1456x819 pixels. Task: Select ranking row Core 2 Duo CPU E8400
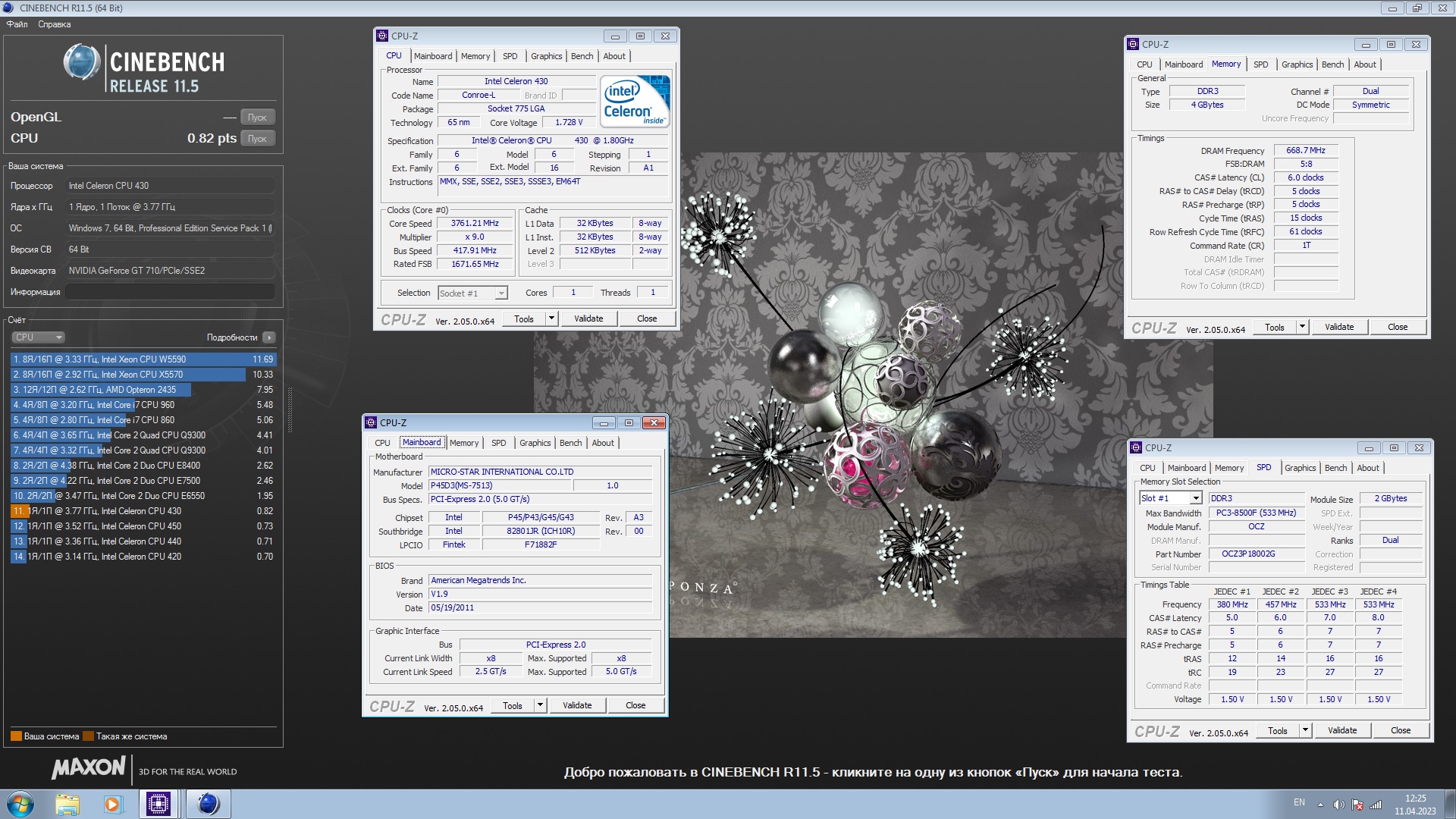143,466
